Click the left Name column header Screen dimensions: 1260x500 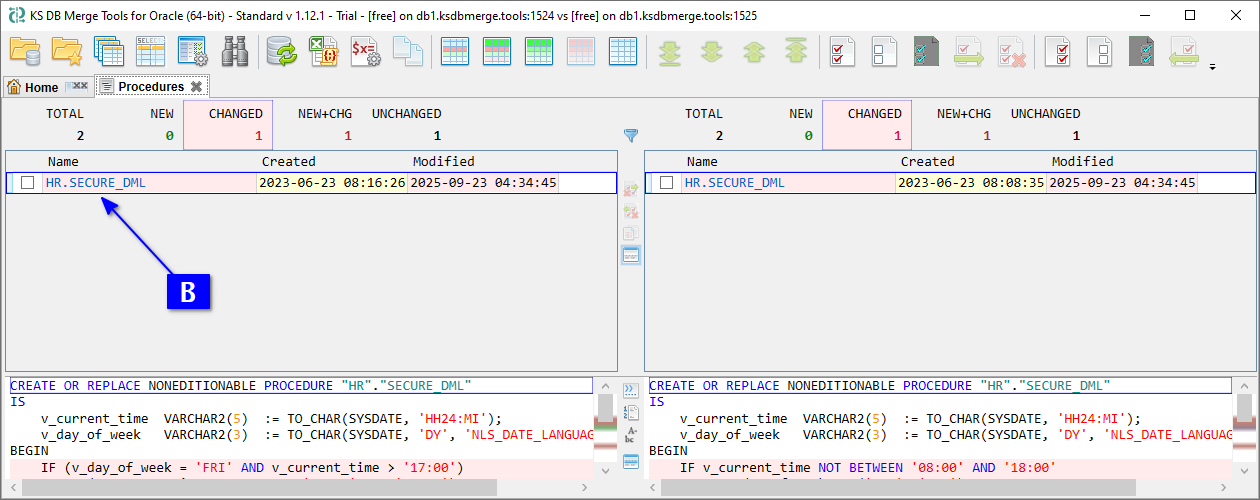(x=63, y=161)
